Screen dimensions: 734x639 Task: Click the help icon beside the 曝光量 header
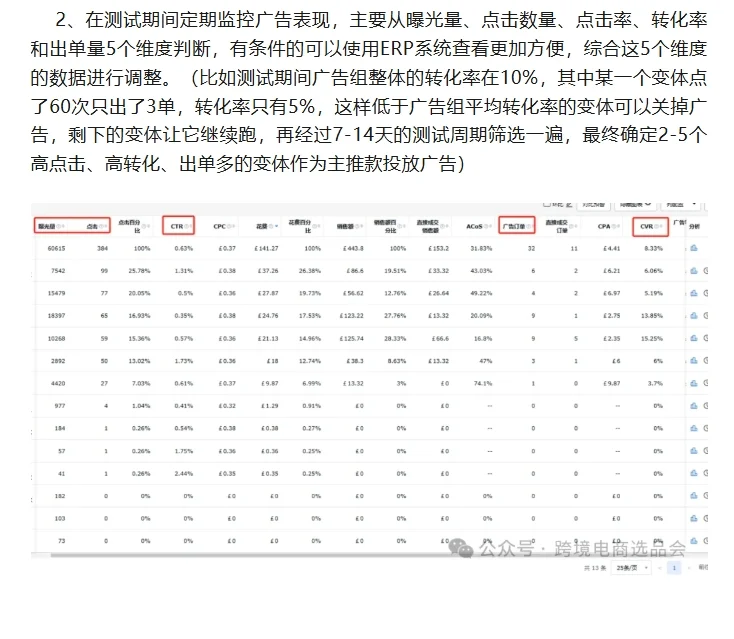(x=59, y=227)
